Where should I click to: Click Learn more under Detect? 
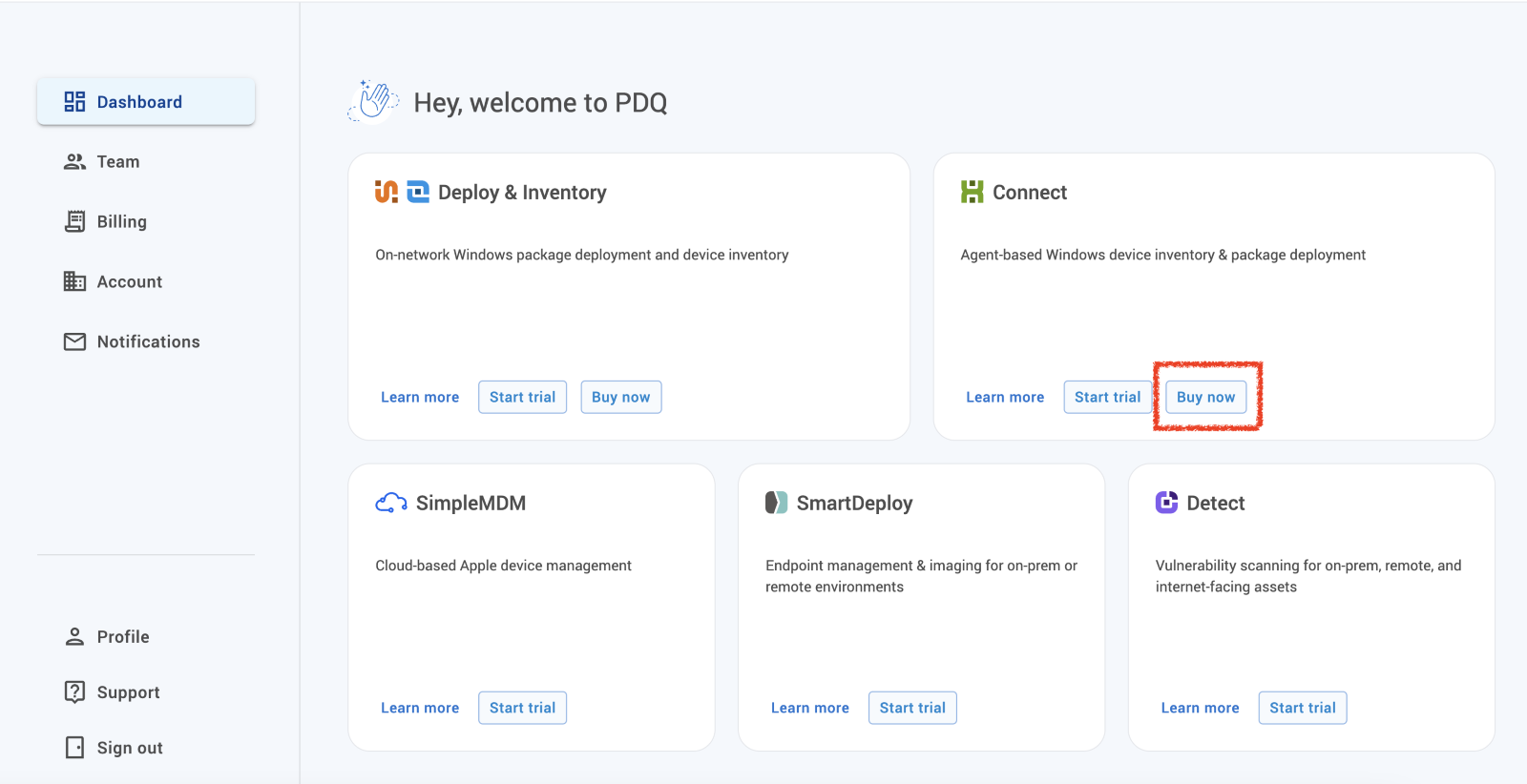coord(1200,708)
